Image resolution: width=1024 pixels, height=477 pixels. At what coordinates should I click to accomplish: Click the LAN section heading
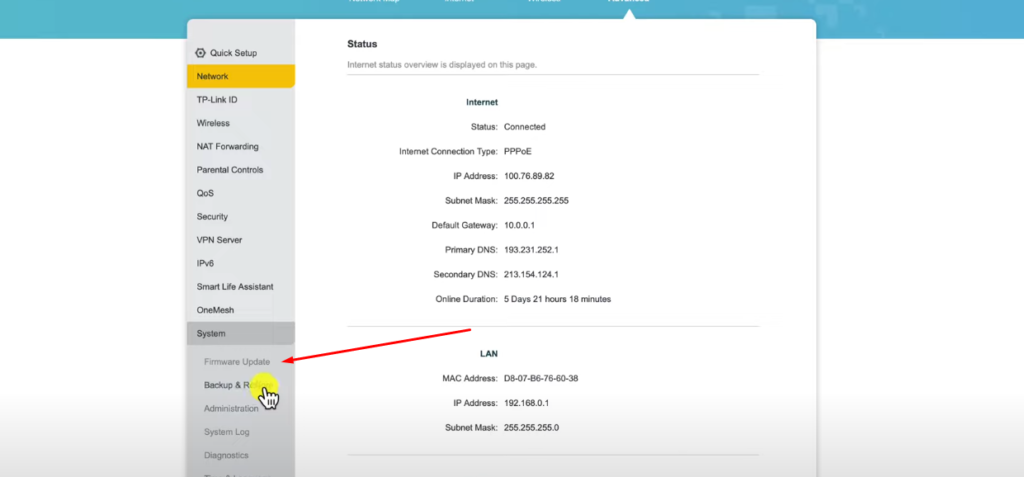[488, 354]
